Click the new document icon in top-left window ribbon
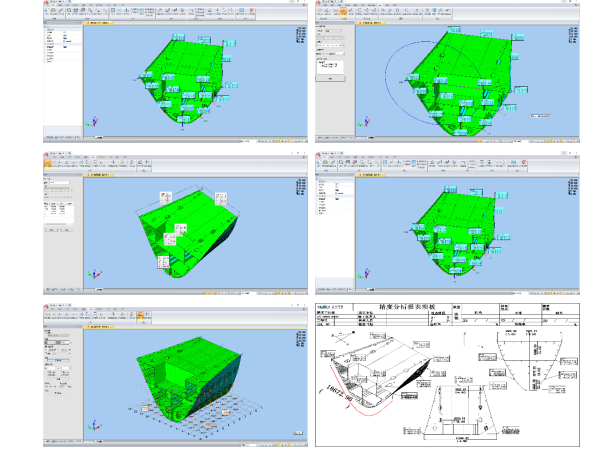The height and width of the screenshot is (459, 598). tap(47, 10)
